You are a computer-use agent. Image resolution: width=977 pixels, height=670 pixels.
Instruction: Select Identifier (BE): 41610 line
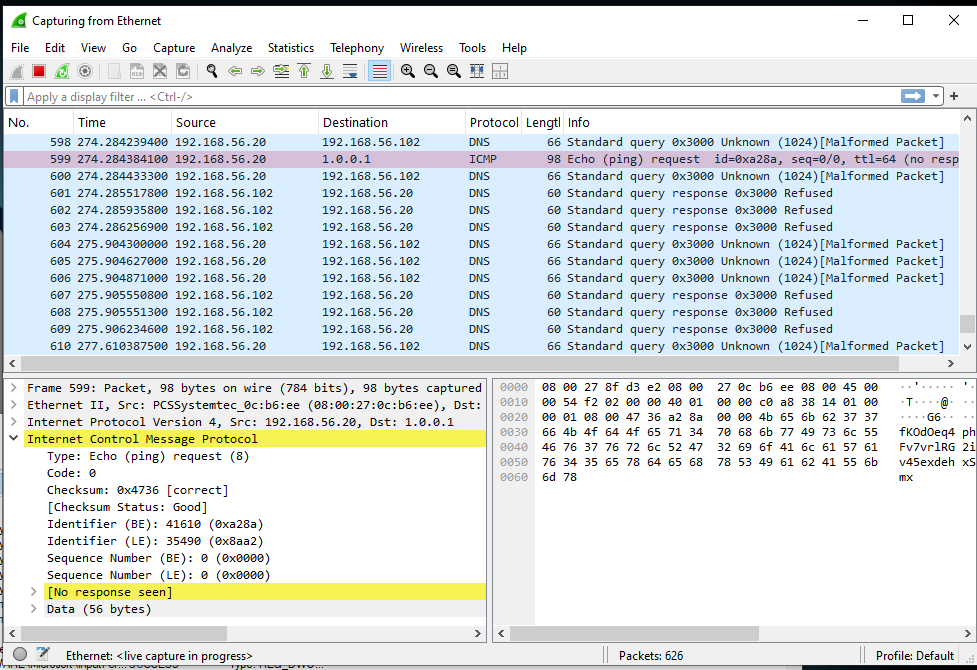tap(155, 524)
